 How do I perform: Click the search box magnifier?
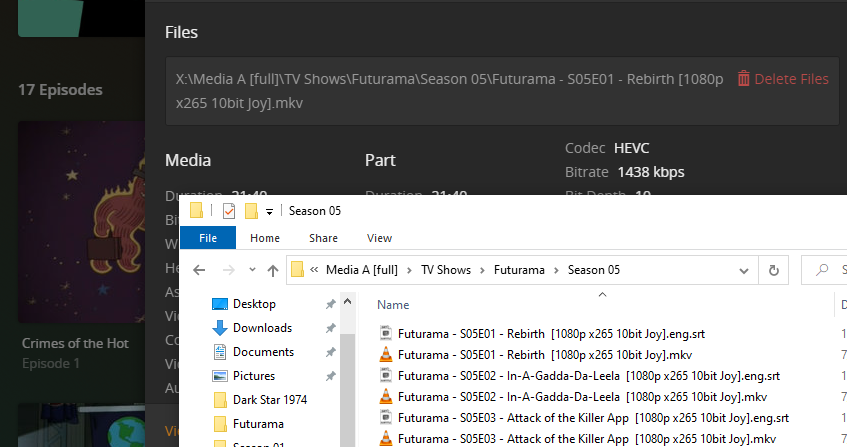click(x=822, y=269)
